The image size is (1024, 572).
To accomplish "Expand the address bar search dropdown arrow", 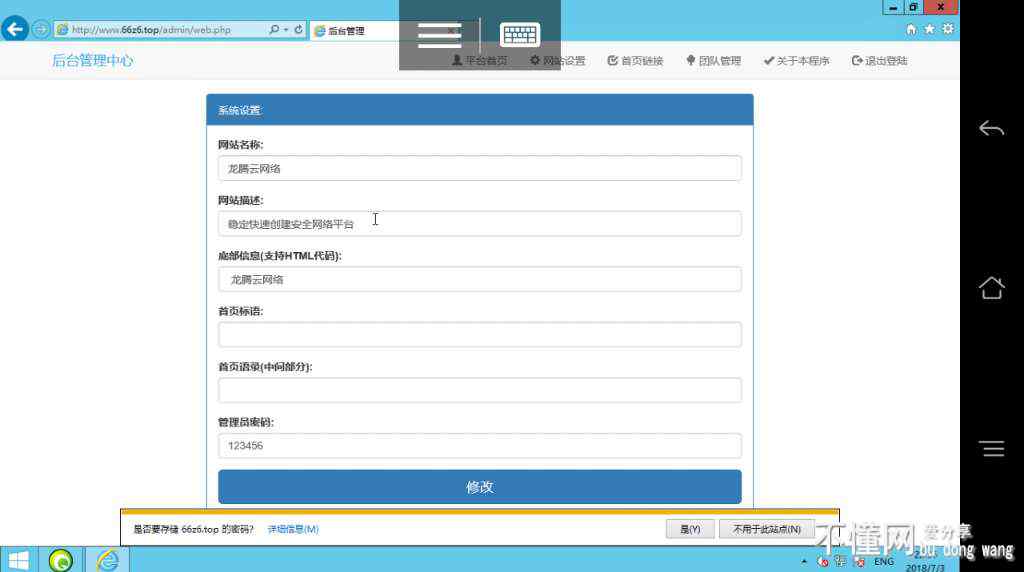I will [286, 30].
